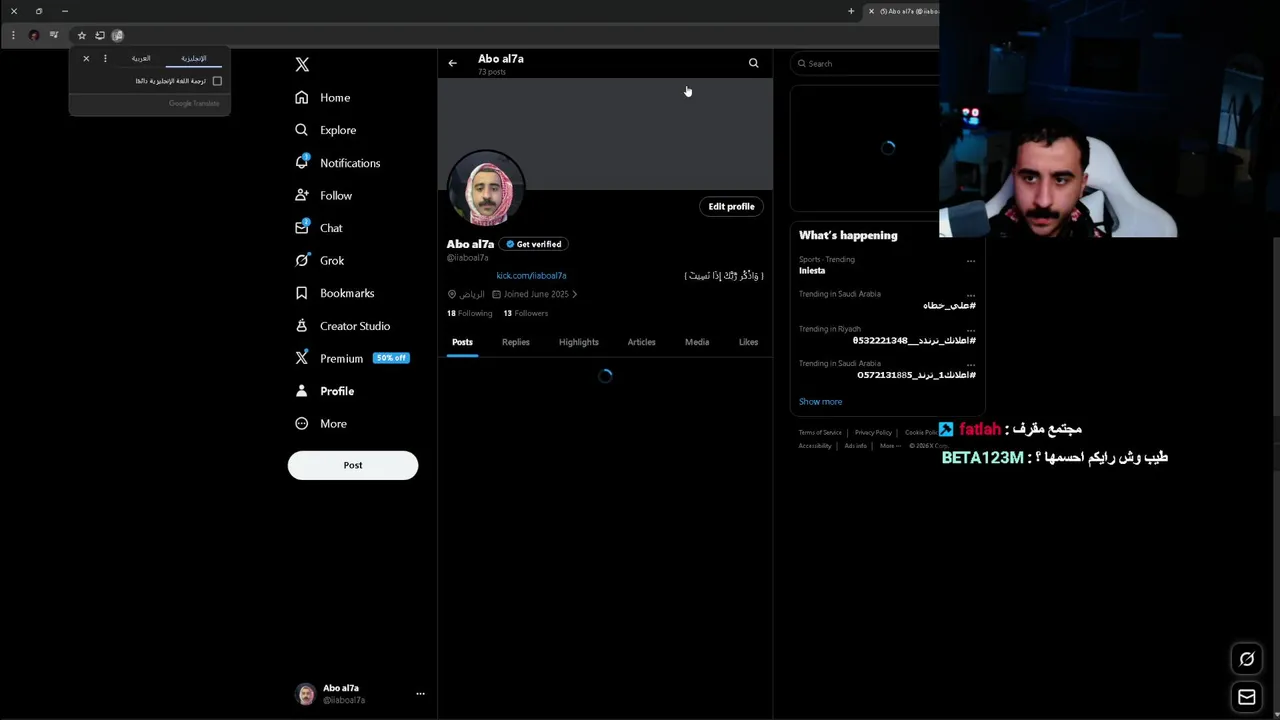Open options for the Iniesta trend
The image size is (1280, 720).
tap(970, 261)
